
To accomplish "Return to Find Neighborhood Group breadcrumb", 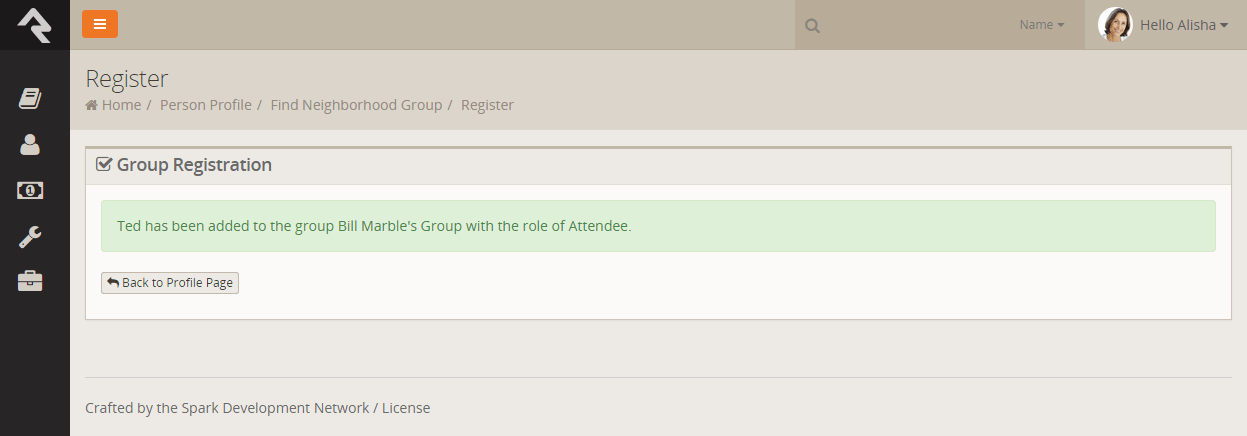I will (356, 105).
